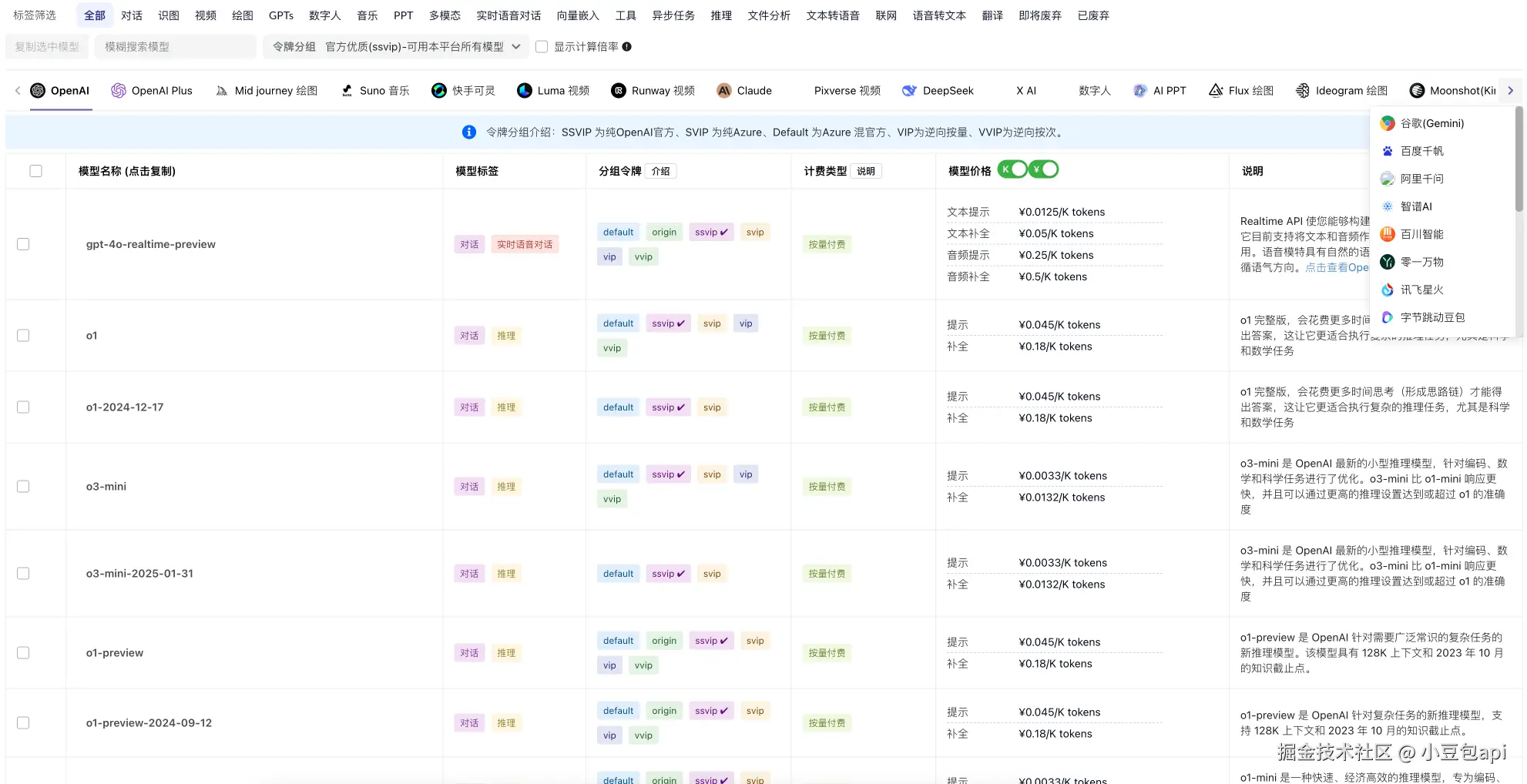The width and height of the screenshot is (1527, 784).
Task: Select the Runway video provider icon
Action: (x=619, y=91)
